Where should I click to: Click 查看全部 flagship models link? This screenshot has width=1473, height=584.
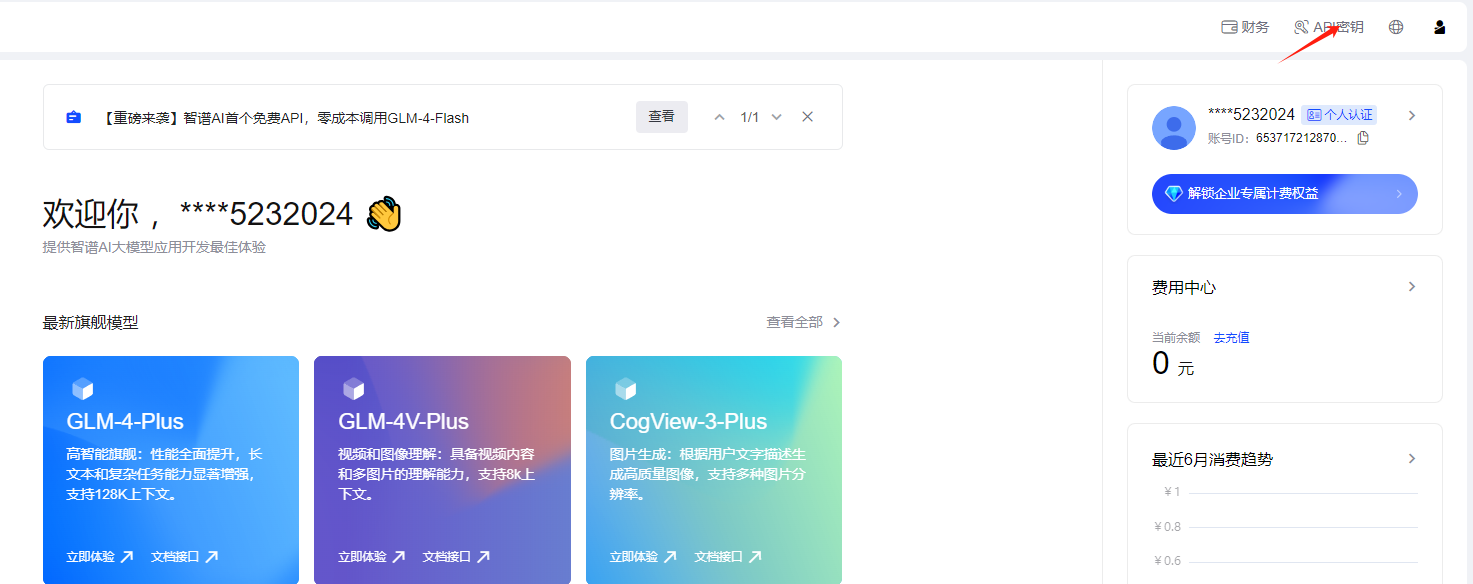coord(804,322)
